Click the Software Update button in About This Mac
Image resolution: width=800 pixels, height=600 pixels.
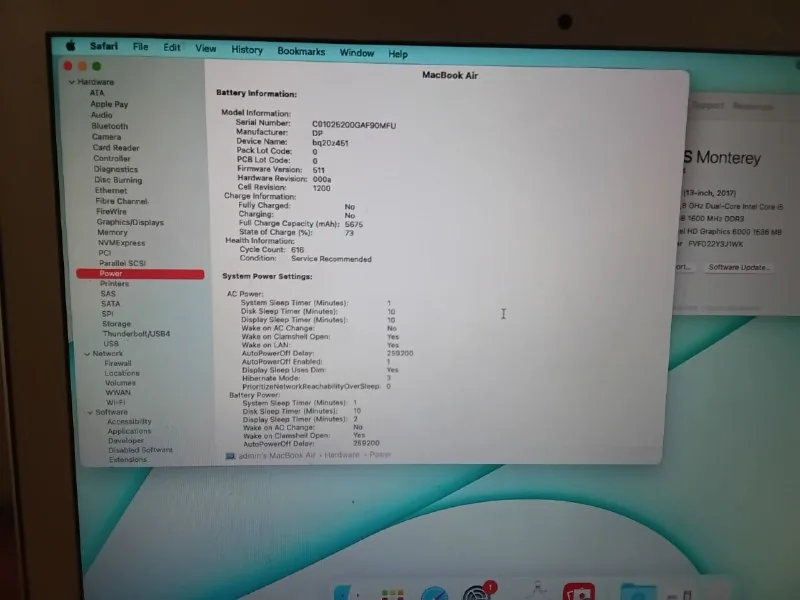coord(738,267)
